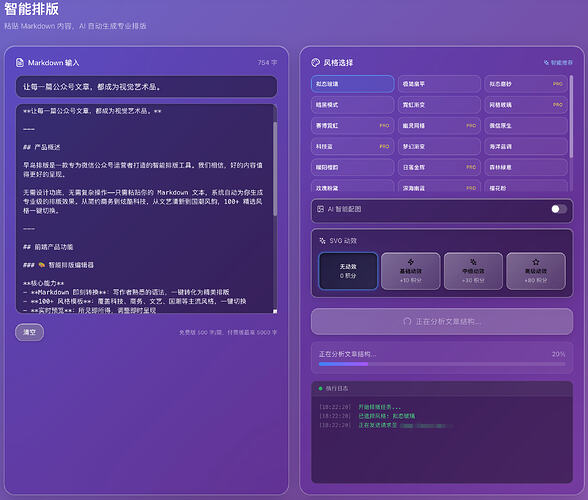Choose the 极简扁平 style

(x=439, y=84)
